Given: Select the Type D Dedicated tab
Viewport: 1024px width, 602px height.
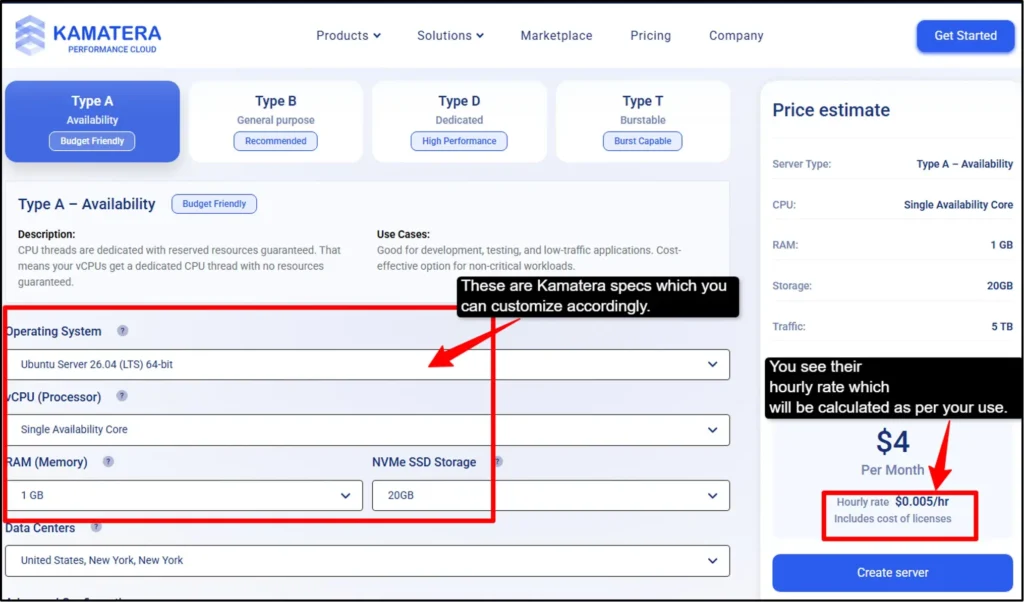Looking at the screenshot, I should click(459, 121).
